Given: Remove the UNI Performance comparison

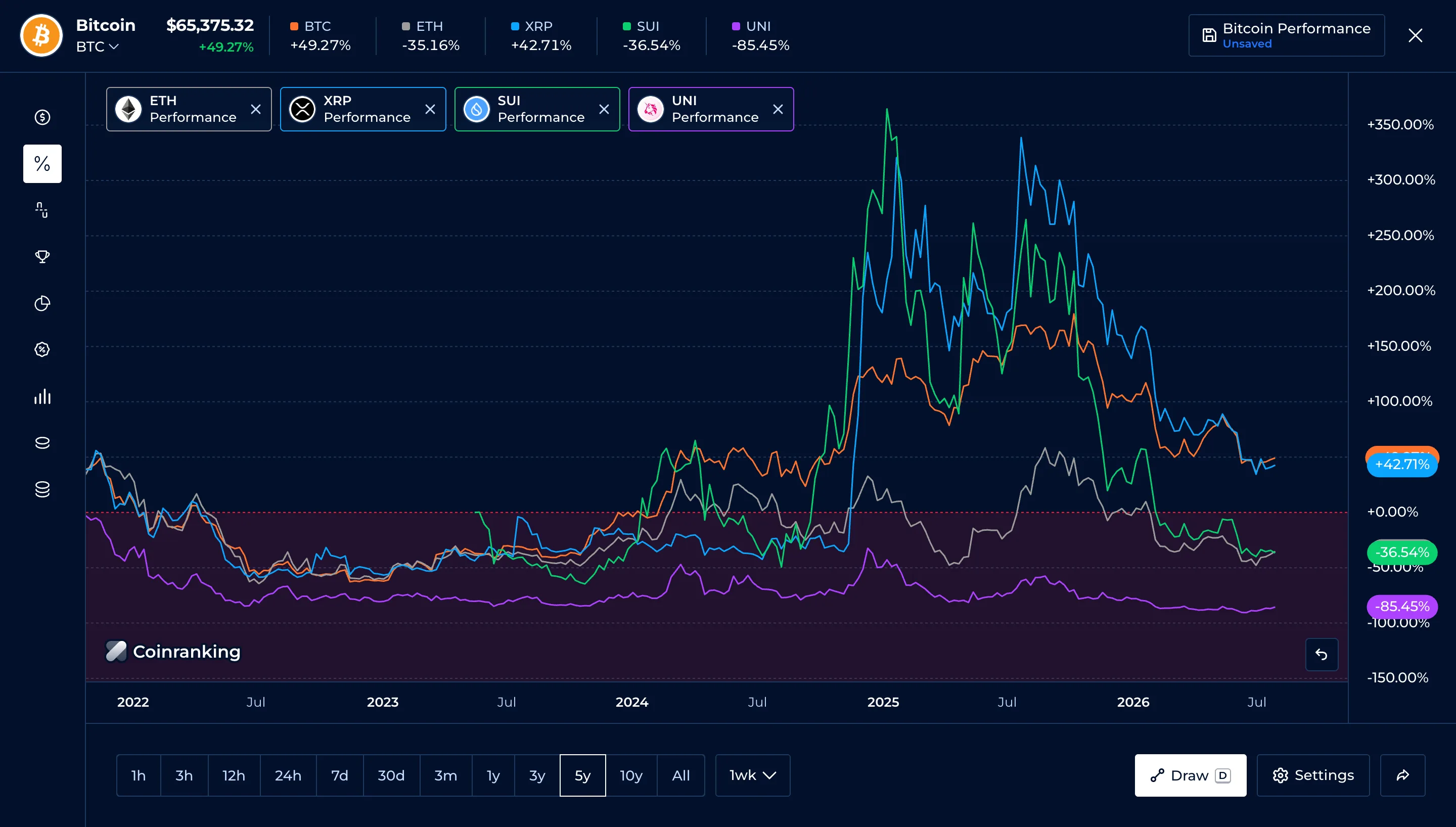Looking at the screenshot, I should [778, 109].
